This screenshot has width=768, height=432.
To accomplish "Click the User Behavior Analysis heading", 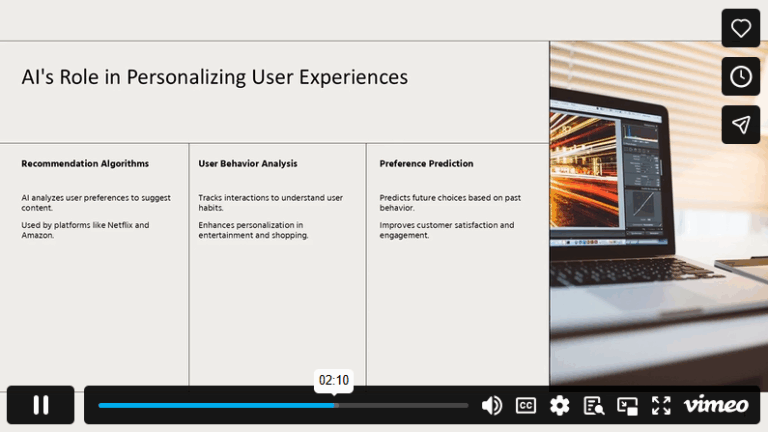I will pos(247,163).
